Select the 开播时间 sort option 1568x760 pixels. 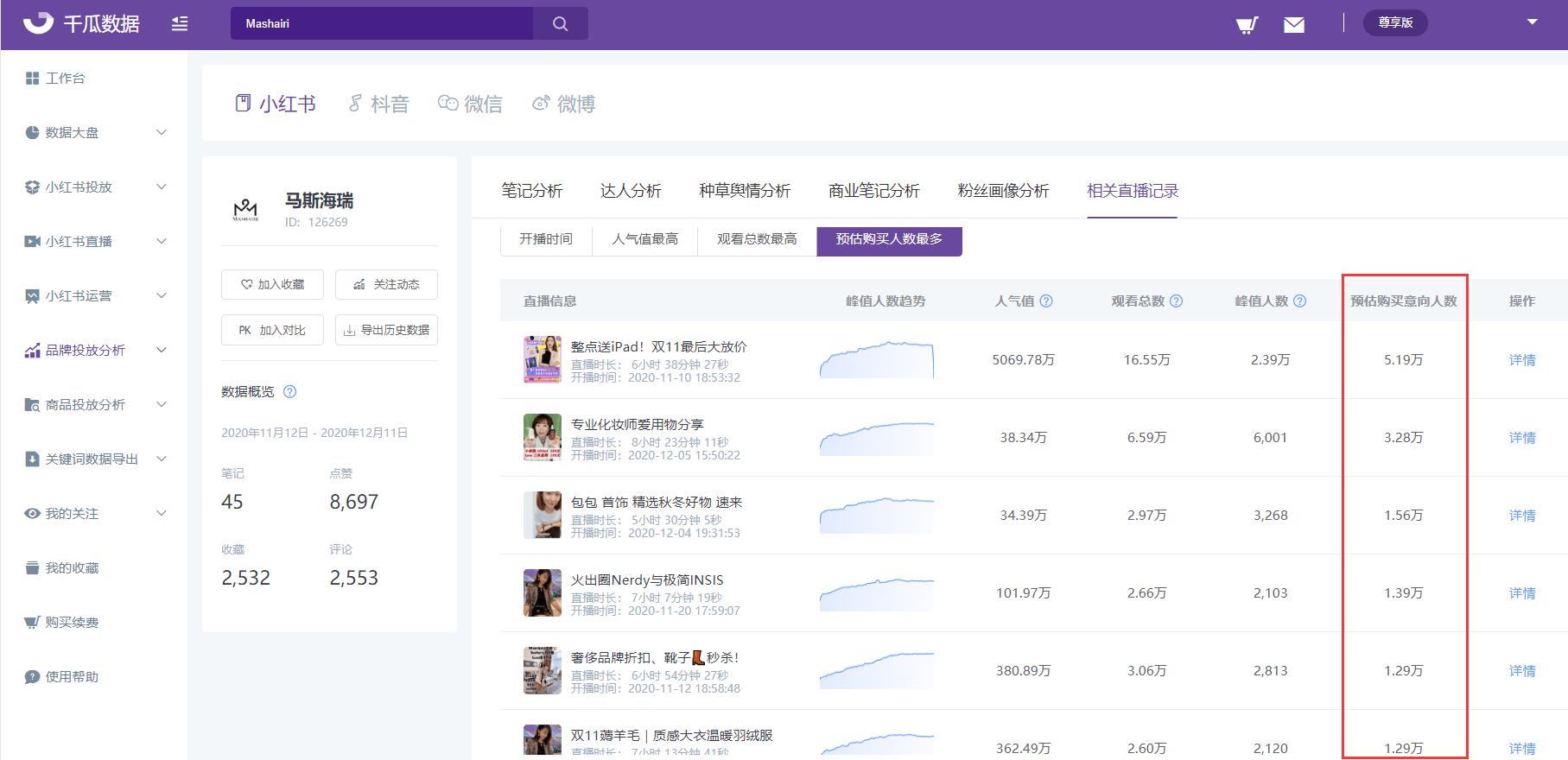[x=546, y=239]
